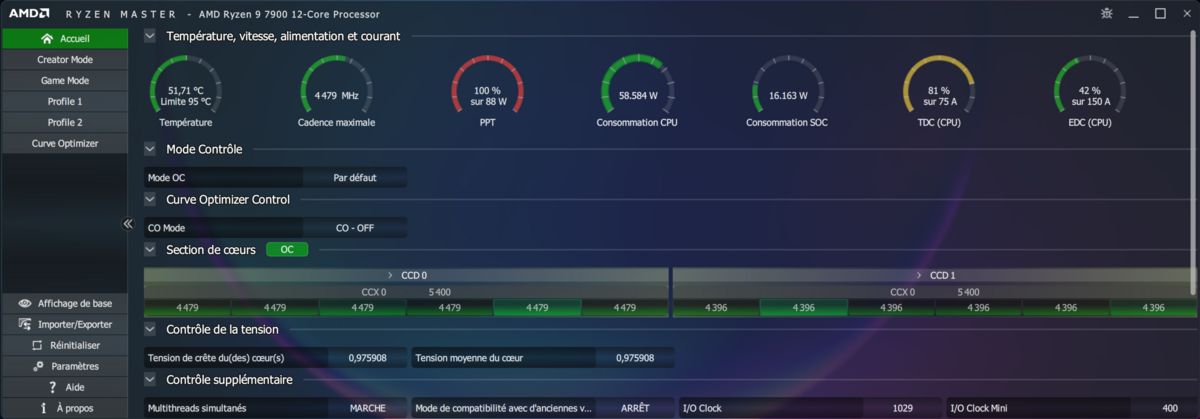This screenshot has height=419, width=1200.
Task: Click the eye icon beside Affichage de base
Action: [x=24, y=303]
